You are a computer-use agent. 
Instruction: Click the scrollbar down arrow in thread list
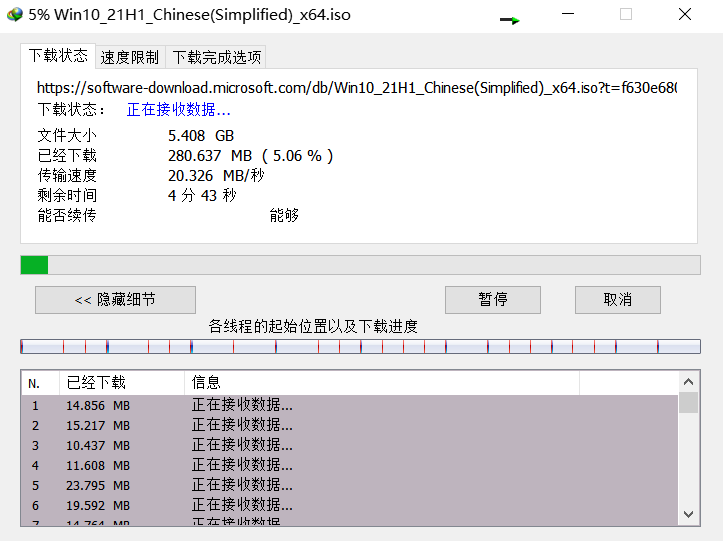pyautogui.click(x=689, y=514)
